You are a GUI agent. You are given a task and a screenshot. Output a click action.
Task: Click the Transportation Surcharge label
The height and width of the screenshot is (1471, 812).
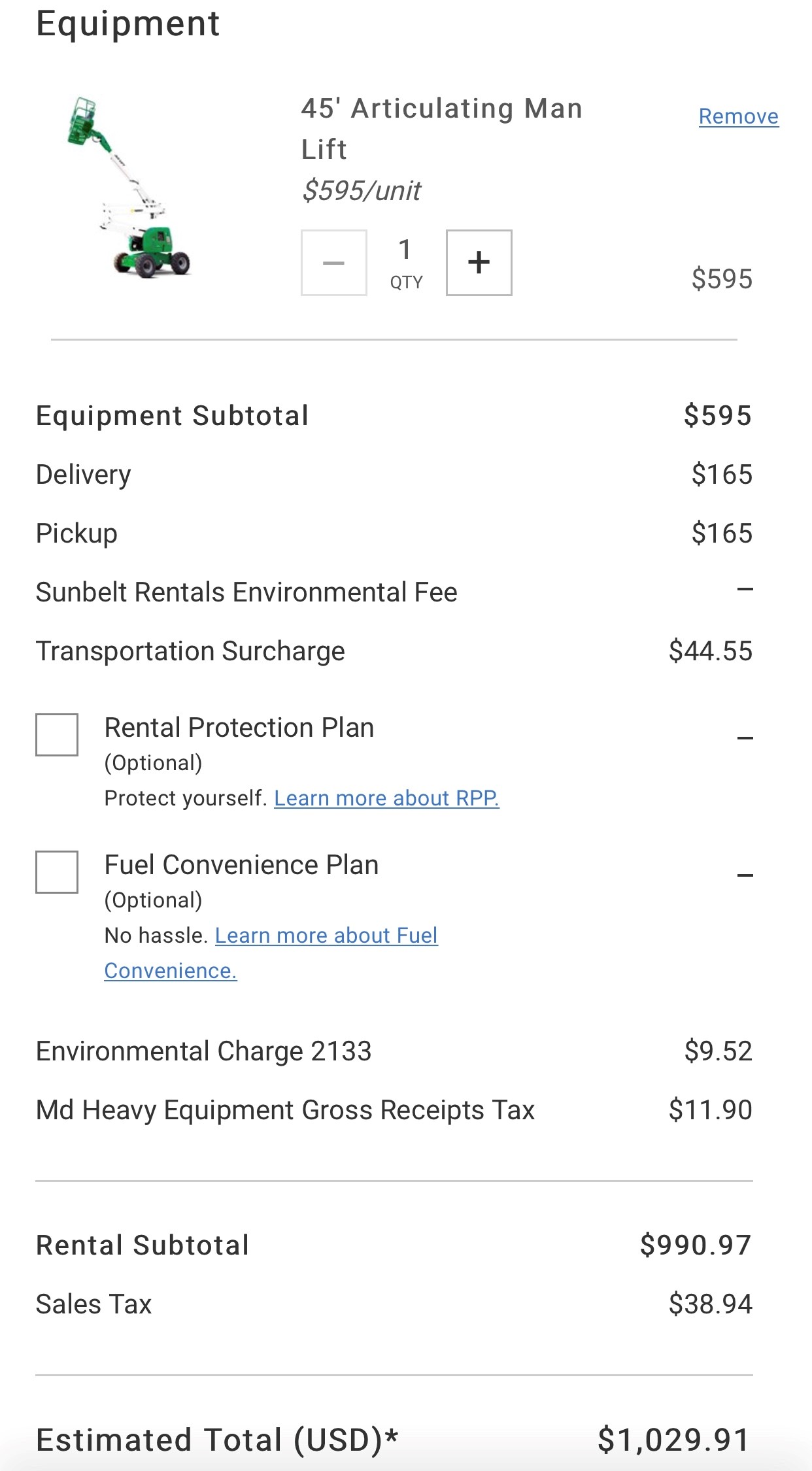tap(190, 651)
